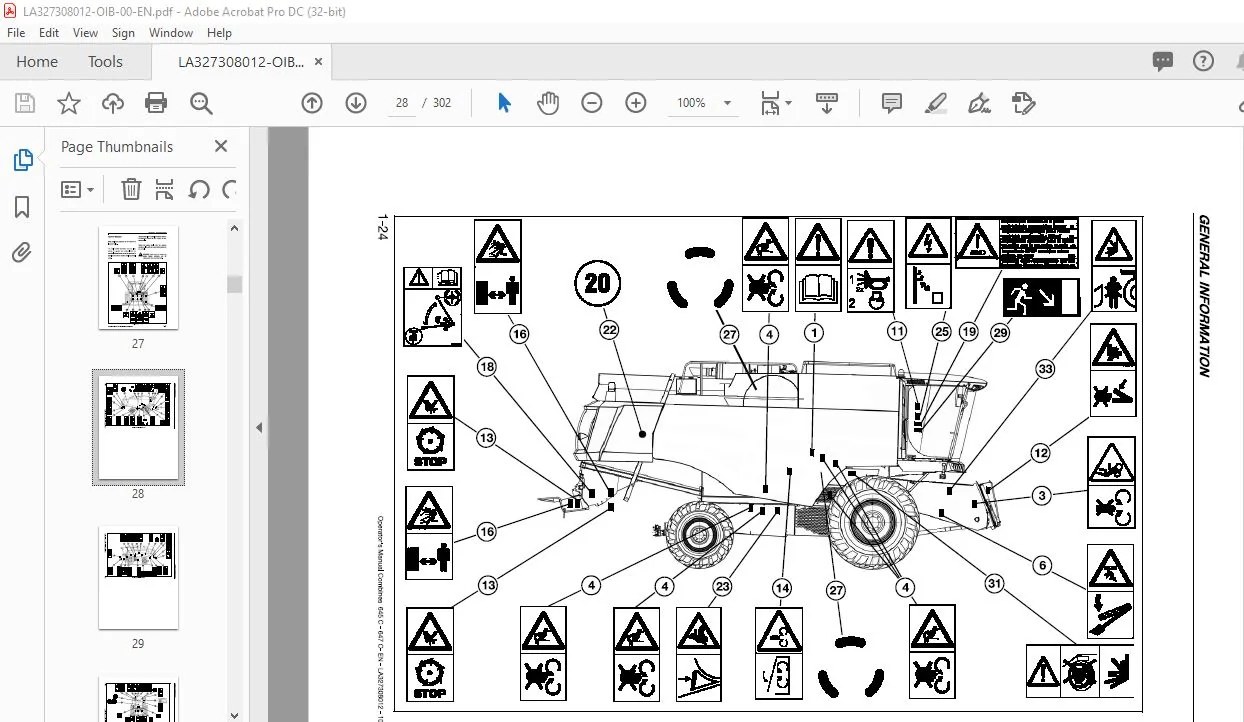Print the document
This screenshot has height=722, width=1244.
point(156,103)
